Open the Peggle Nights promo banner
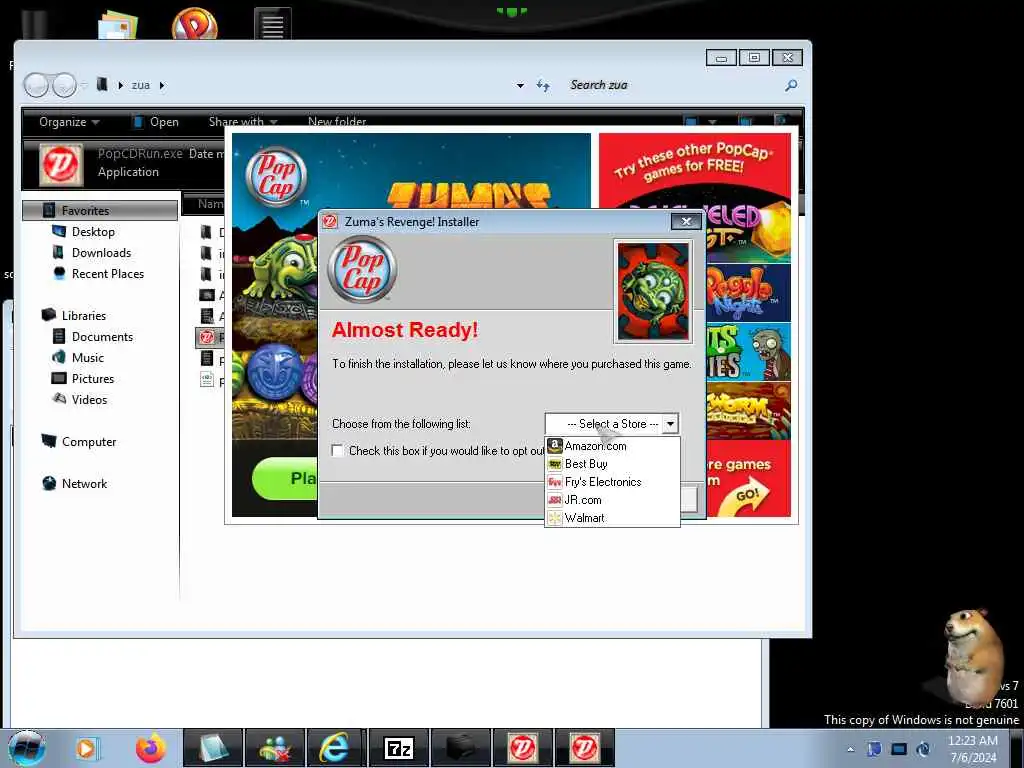1024x768 pixels. (x=749, y=293)
